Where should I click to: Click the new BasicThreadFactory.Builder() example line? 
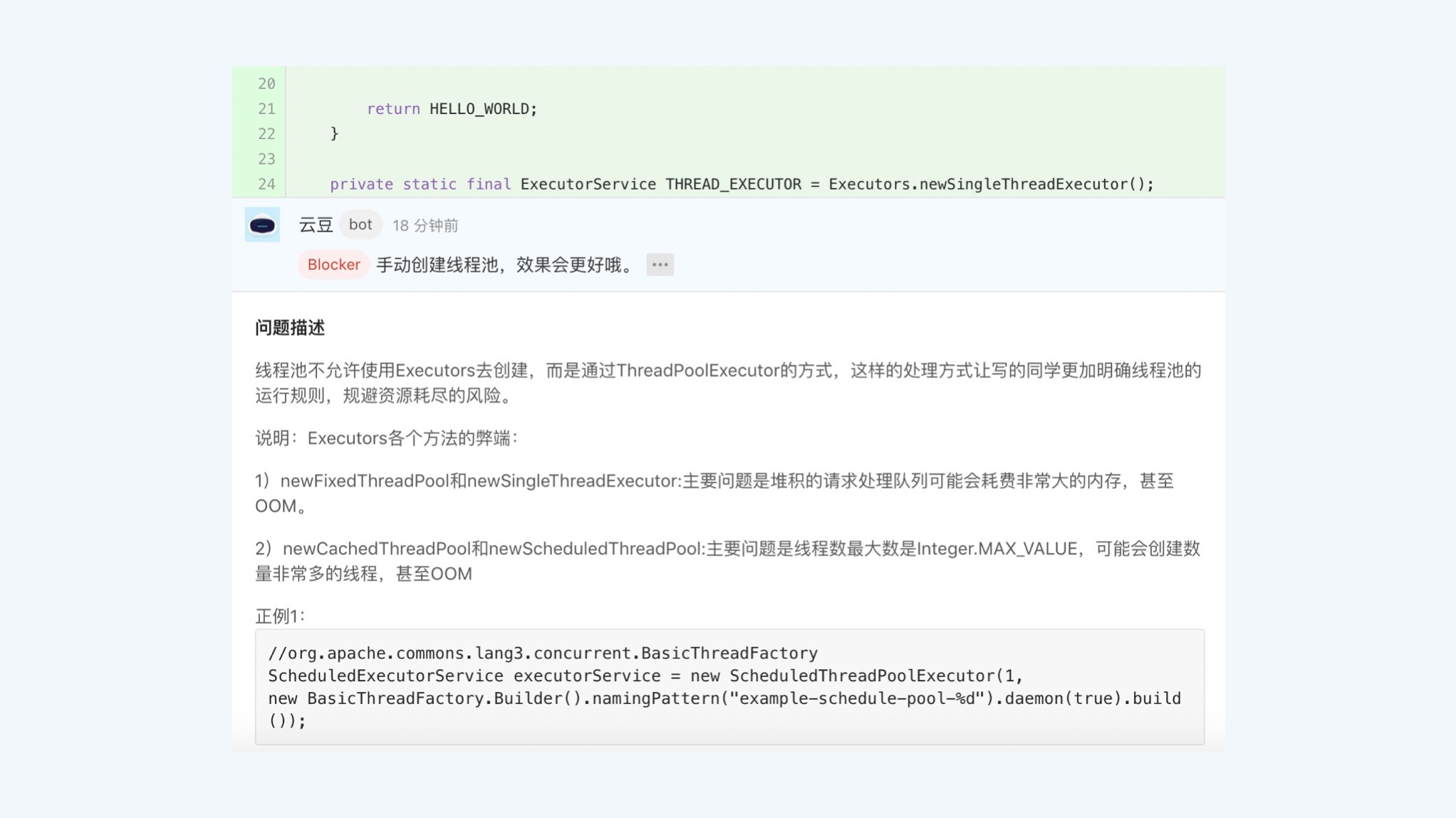click(x=724, y=710)
